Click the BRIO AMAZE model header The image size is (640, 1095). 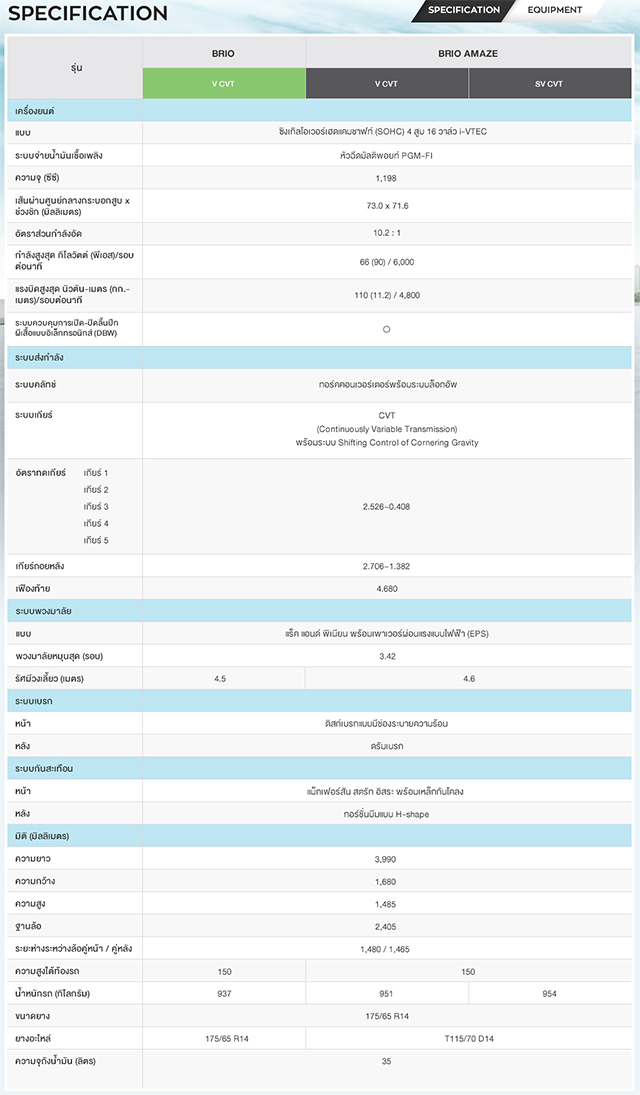click(468, 53)
